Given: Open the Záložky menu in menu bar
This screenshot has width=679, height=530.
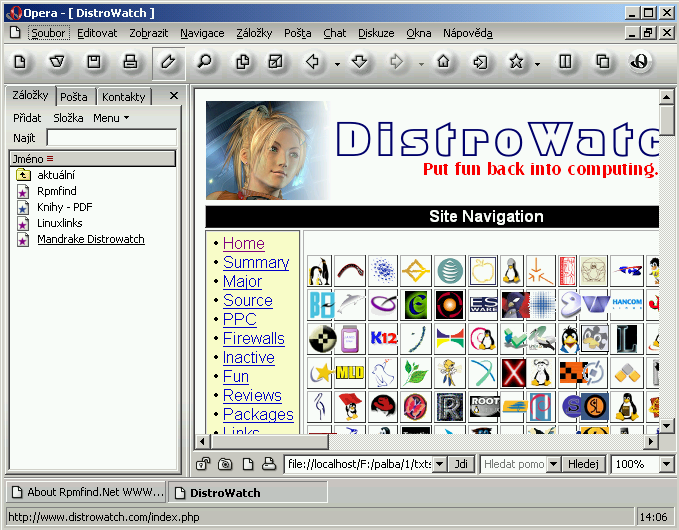Looking at the screenshot, I should (254, 33).
